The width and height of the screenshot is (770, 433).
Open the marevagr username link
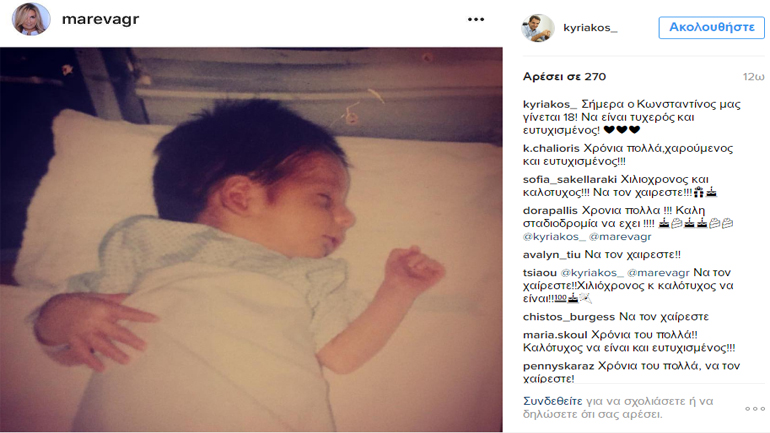pyautogui.click(x=101, y=19)
